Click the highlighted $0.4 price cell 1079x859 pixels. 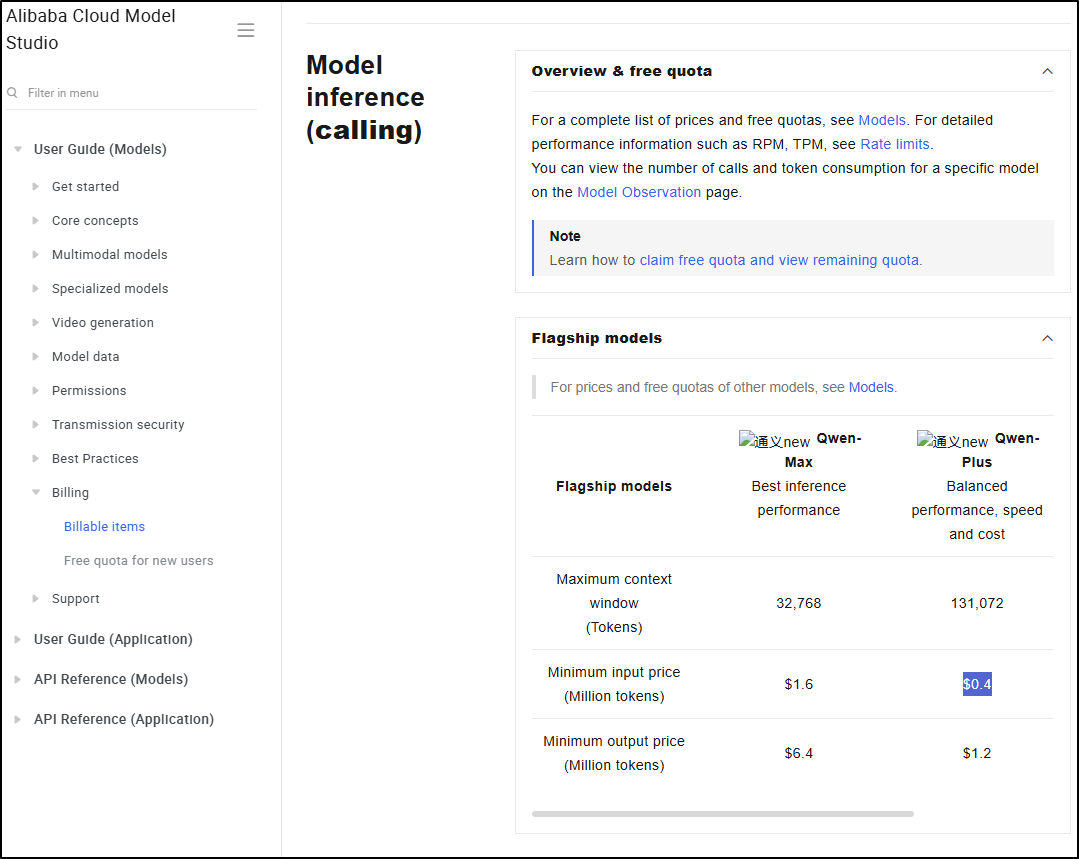point(977,684)
